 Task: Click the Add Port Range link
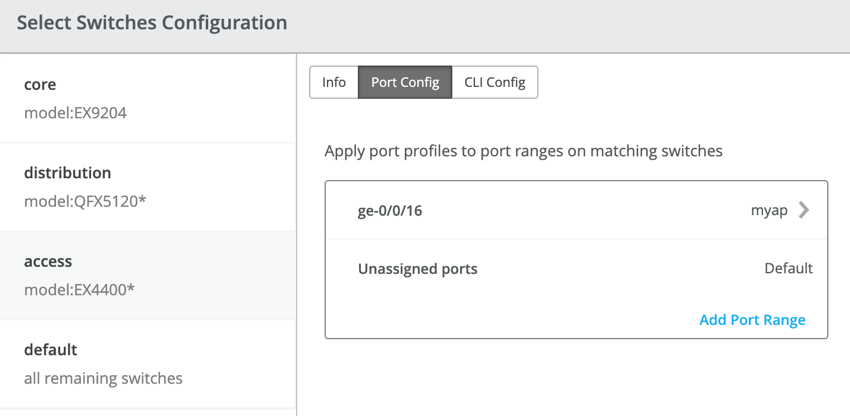(752, 320)
